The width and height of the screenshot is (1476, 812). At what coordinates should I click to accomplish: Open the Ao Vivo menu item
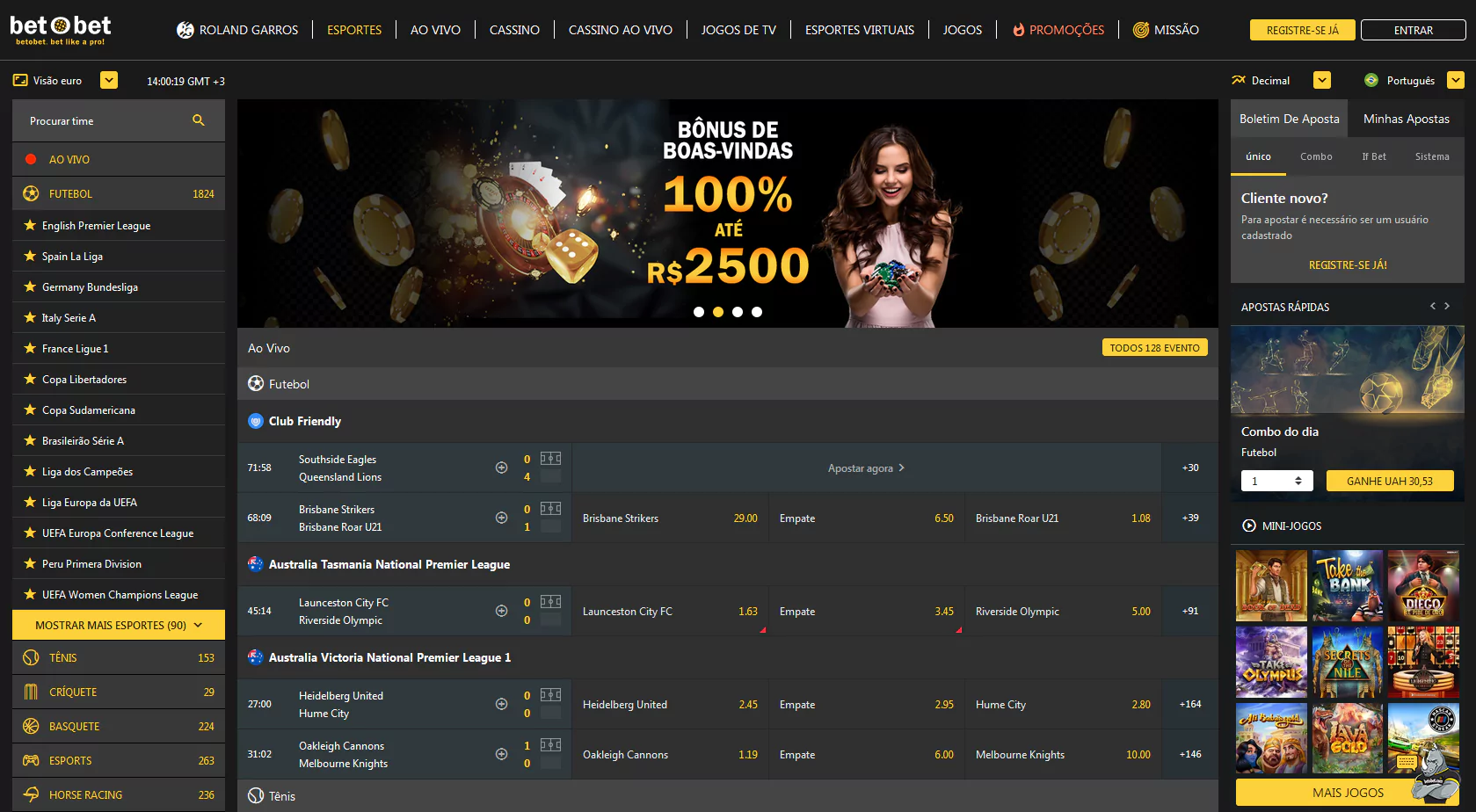435,30
